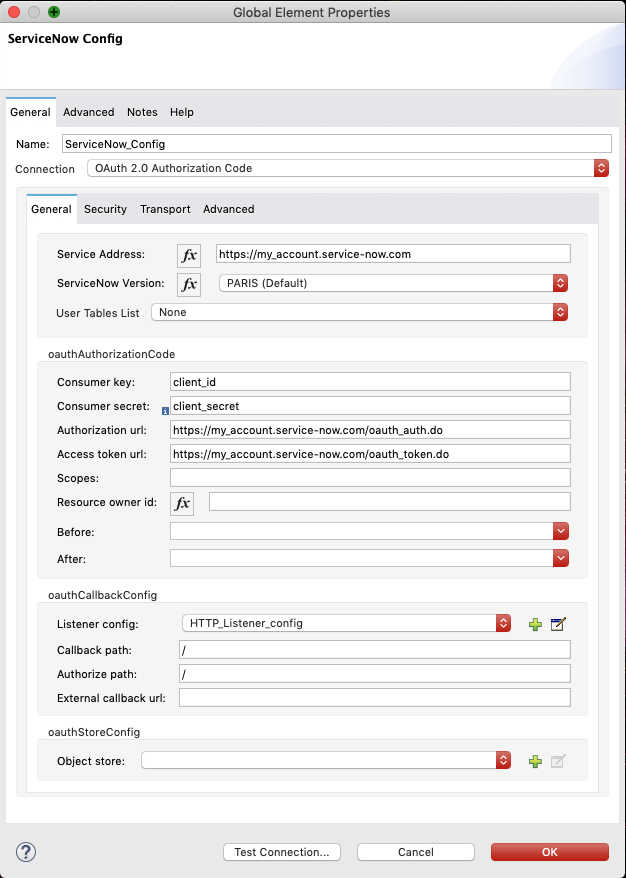The image size is (626, 878).
Task: Expand the ServiceNow Version dropdown set to PARIS
Action: point(560,284)
